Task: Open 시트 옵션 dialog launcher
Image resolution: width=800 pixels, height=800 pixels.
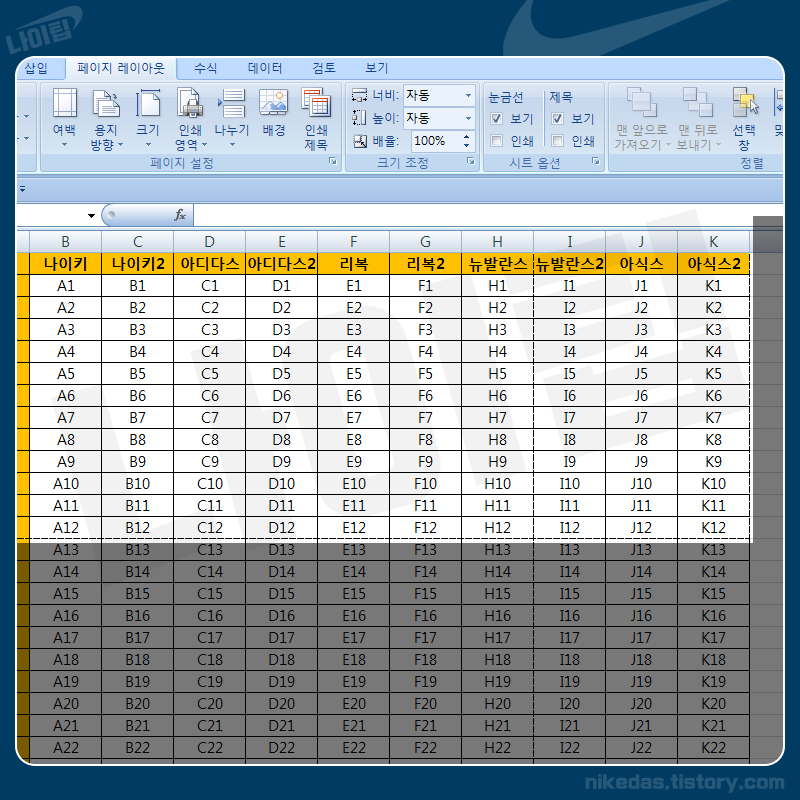Action: (595, 162)
